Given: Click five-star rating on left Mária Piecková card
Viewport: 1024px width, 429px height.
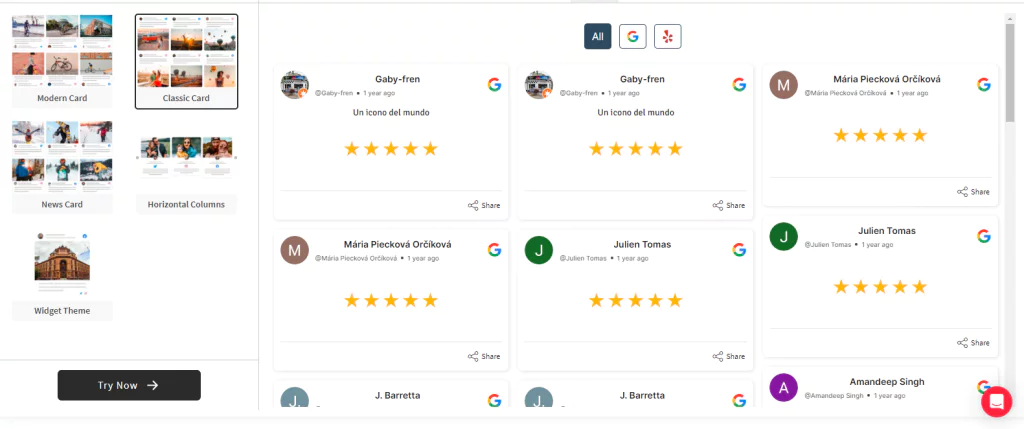Looking at the screenshot, I should coord(391,300).
